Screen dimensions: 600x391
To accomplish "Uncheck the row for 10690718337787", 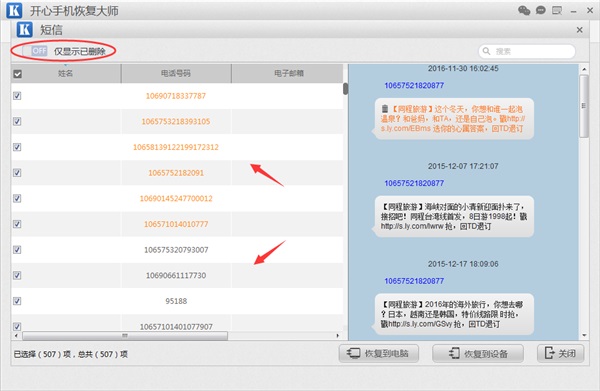I will click(17, 96).
